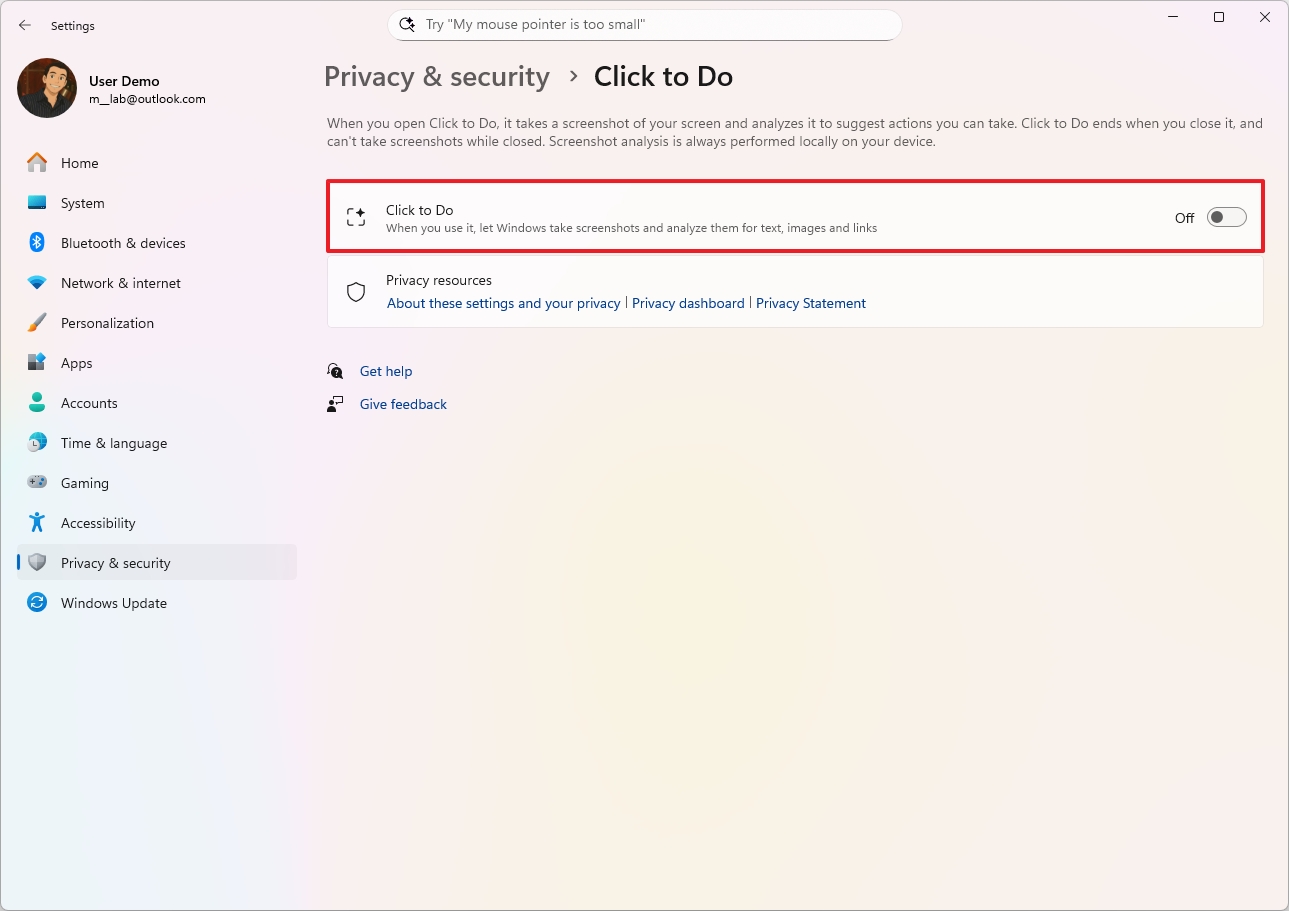Select the Time & language clock icon
Image resolution: width=1289 pixels, height=911 pixels.
pos(37,442)
